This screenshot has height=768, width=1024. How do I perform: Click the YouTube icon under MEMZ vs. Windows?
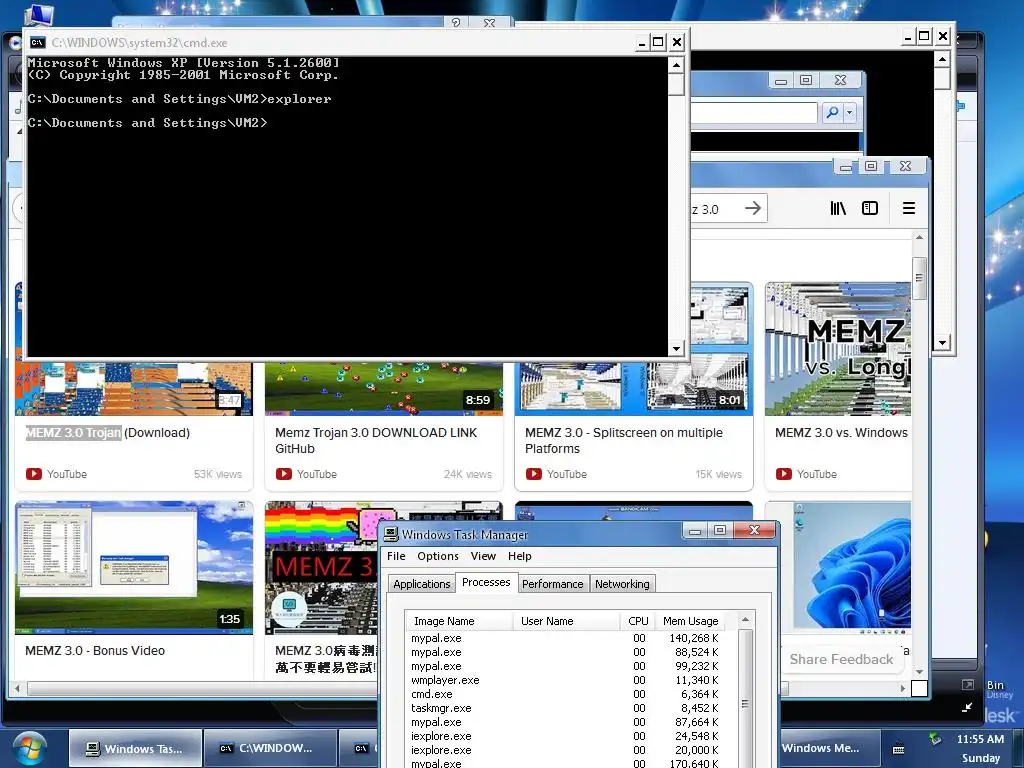pyautogui.click(x=784, y=474)
